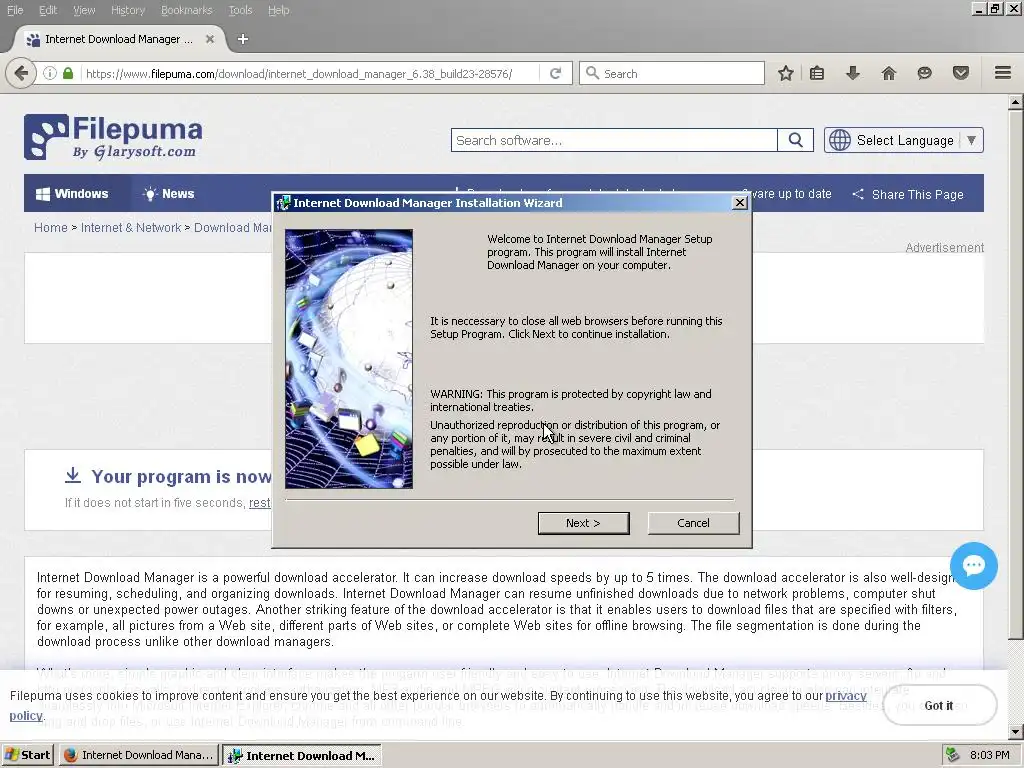Open the downloads arrow icon
1024x768 pixels.
click(x=852, y=73)
